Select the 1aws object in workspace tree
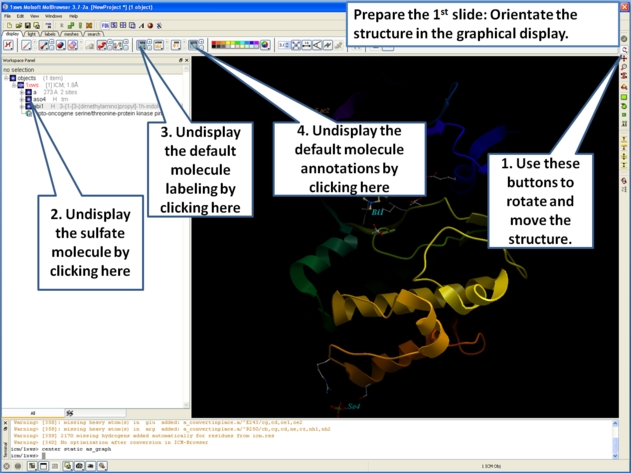 click(x=32, y=85)
